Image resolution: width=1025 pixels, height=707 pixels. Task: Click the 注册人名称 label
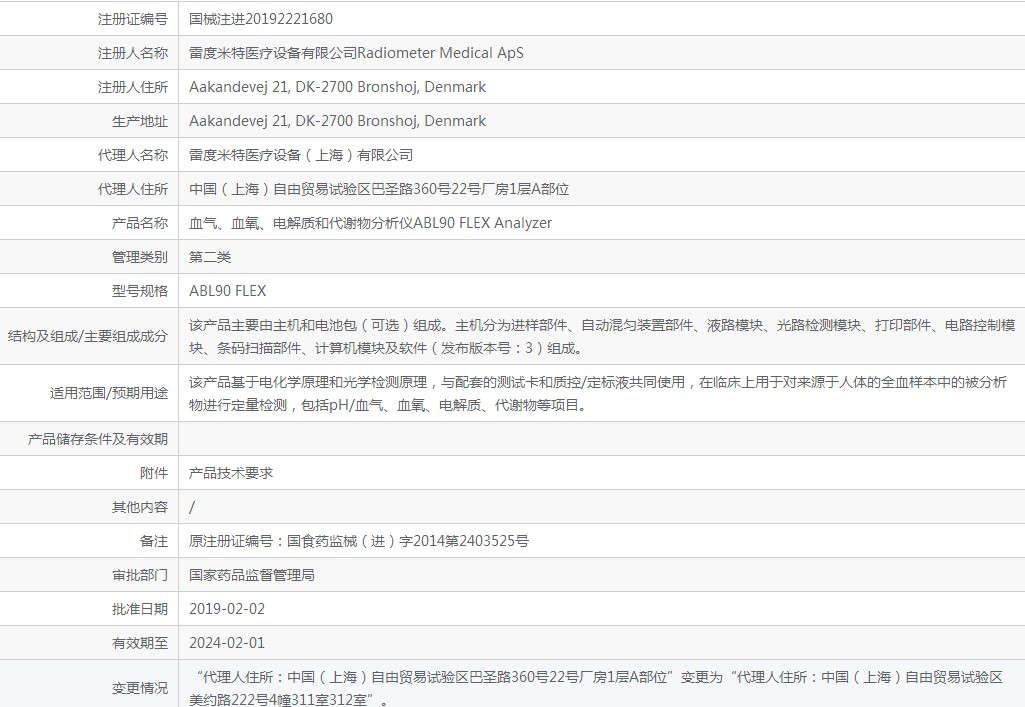point(133,53)
